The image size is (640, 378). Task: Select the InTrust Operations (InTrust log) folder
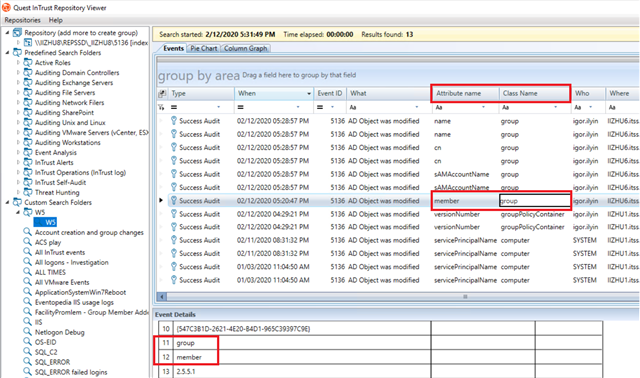(x=80, y=173)
